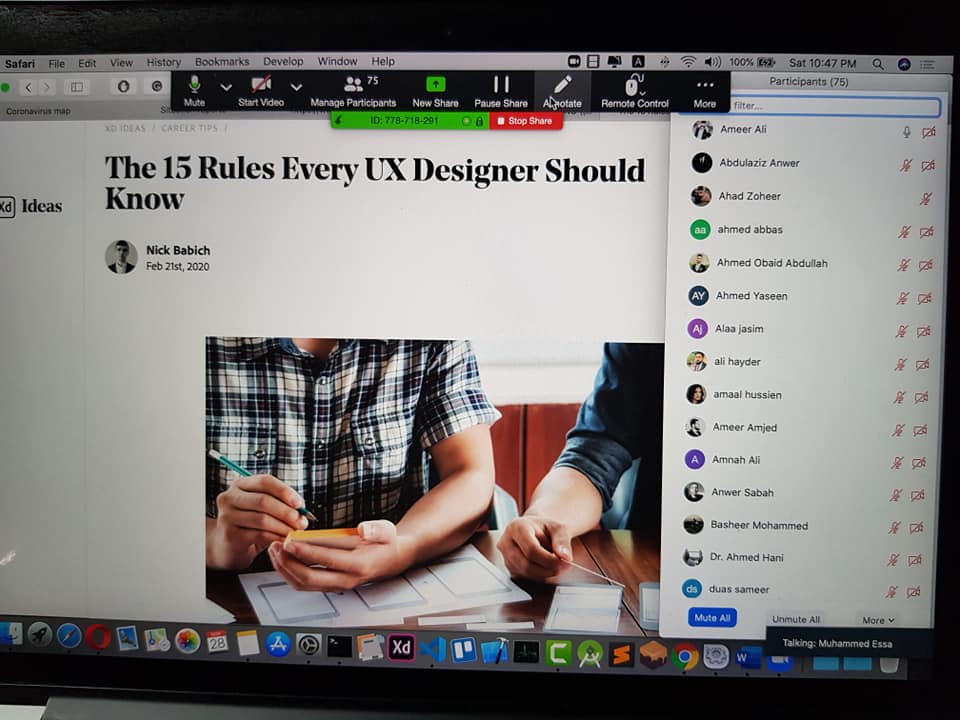Select participant Anwer Sabah
The width and height of the screenshot is (960, 720).
pos(743,492)
